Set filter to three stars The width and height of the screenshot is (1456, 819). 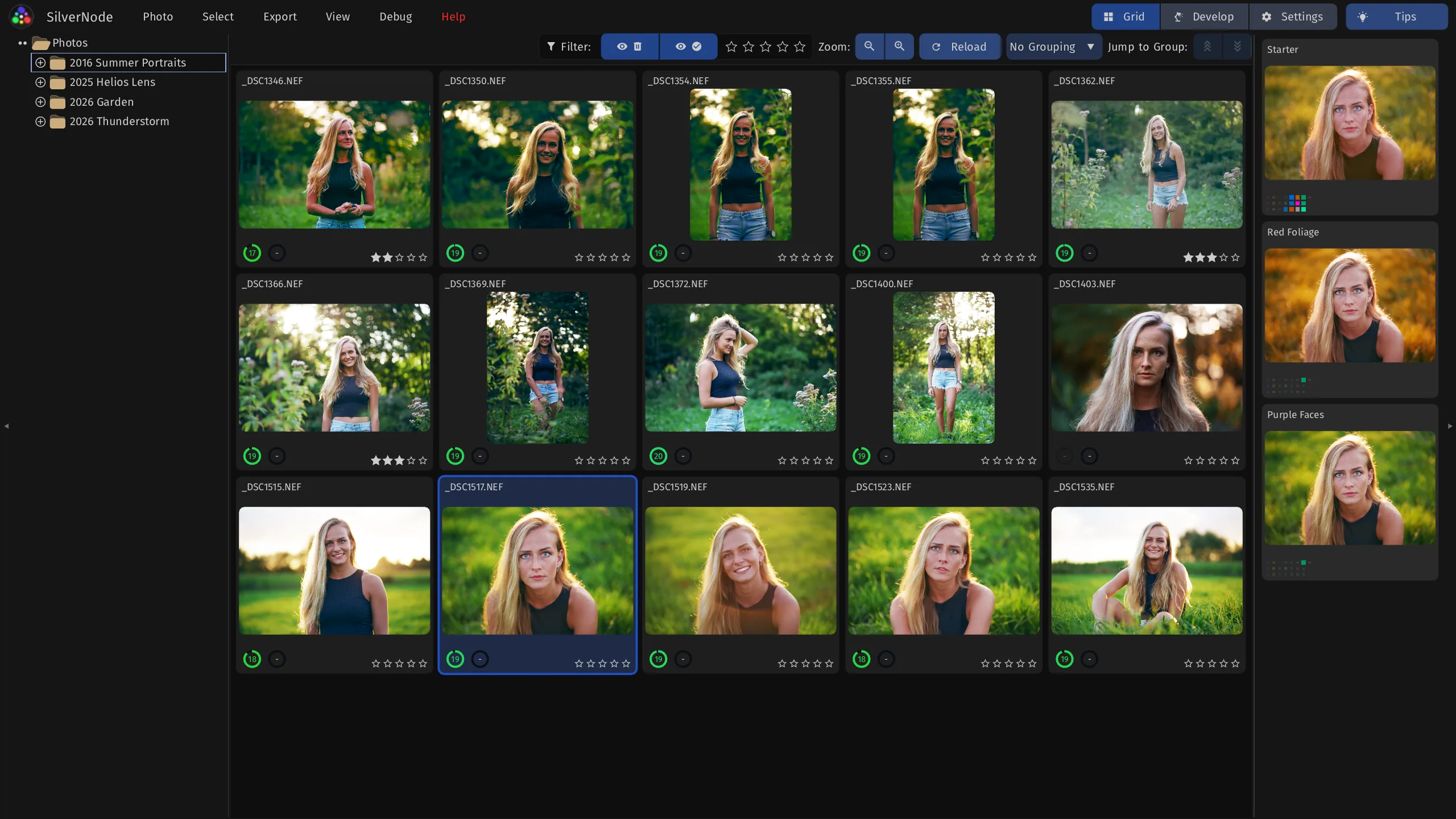[x=766, y=47]
